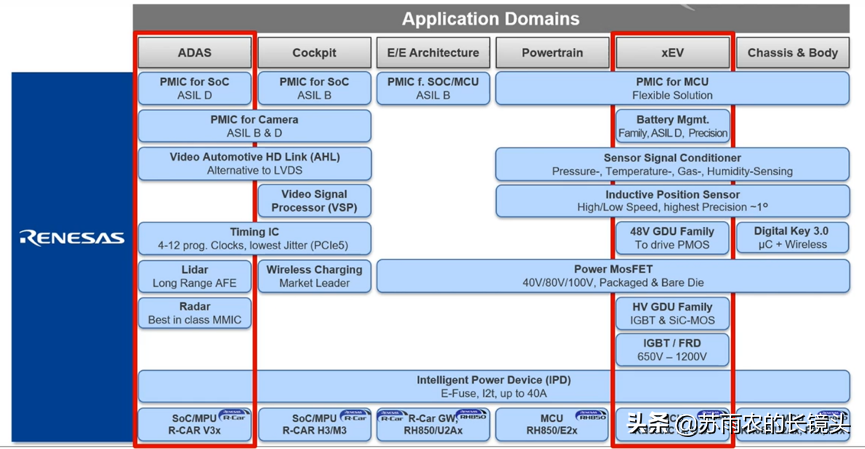Open the PMIC for SoC ASIL B box
The image size is (865, 449).
pos(314,88)
